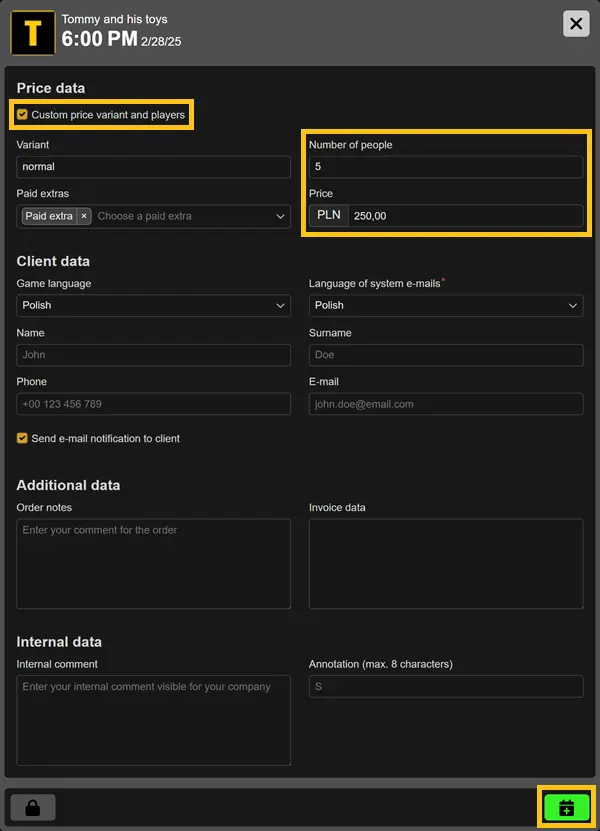The image size is (600, 831).
Task: Click the Variant input field
Action: click(153, 167)
